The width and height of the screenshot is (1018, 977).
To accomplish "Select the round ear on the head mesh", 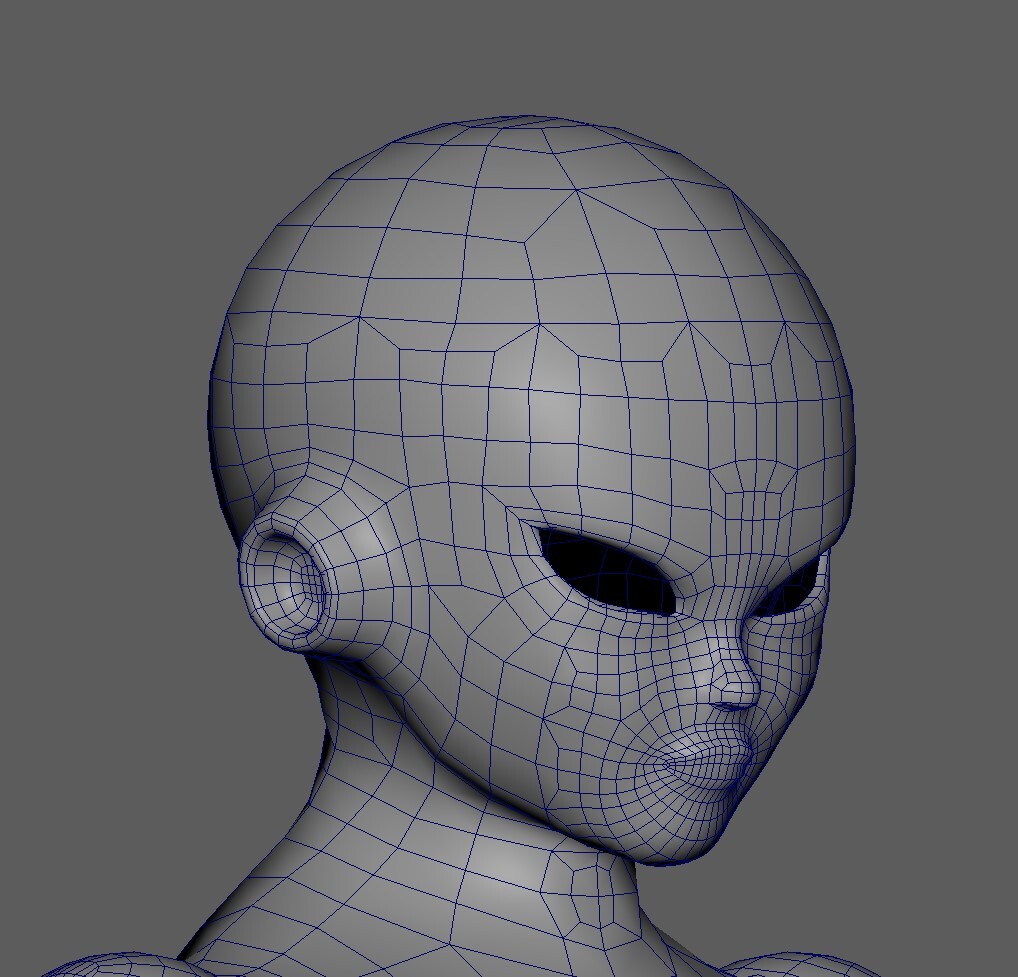I will 283,584.
